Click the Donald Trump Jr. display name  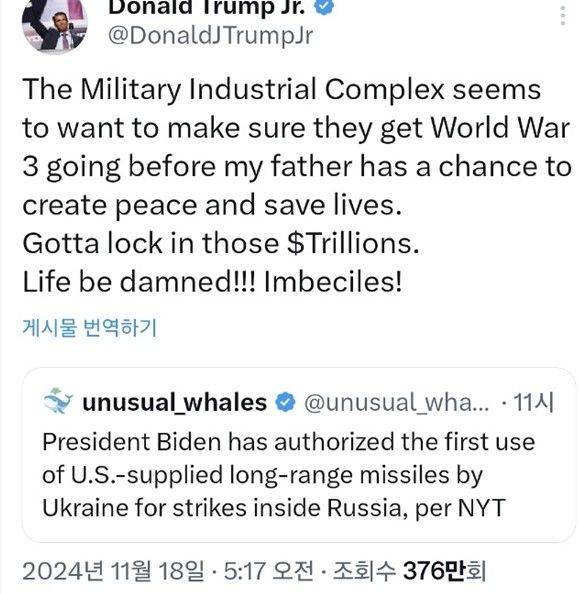pos(207,8)
